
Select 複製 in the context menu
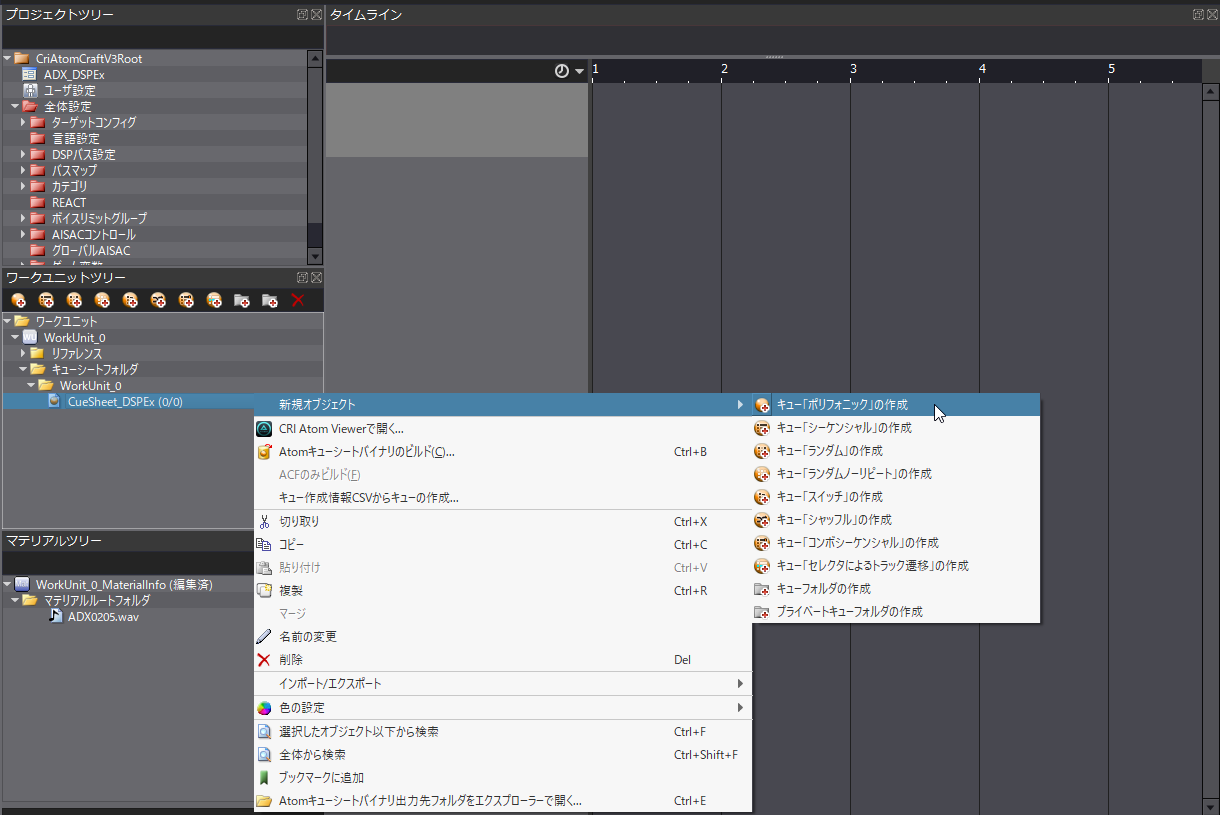502,590
